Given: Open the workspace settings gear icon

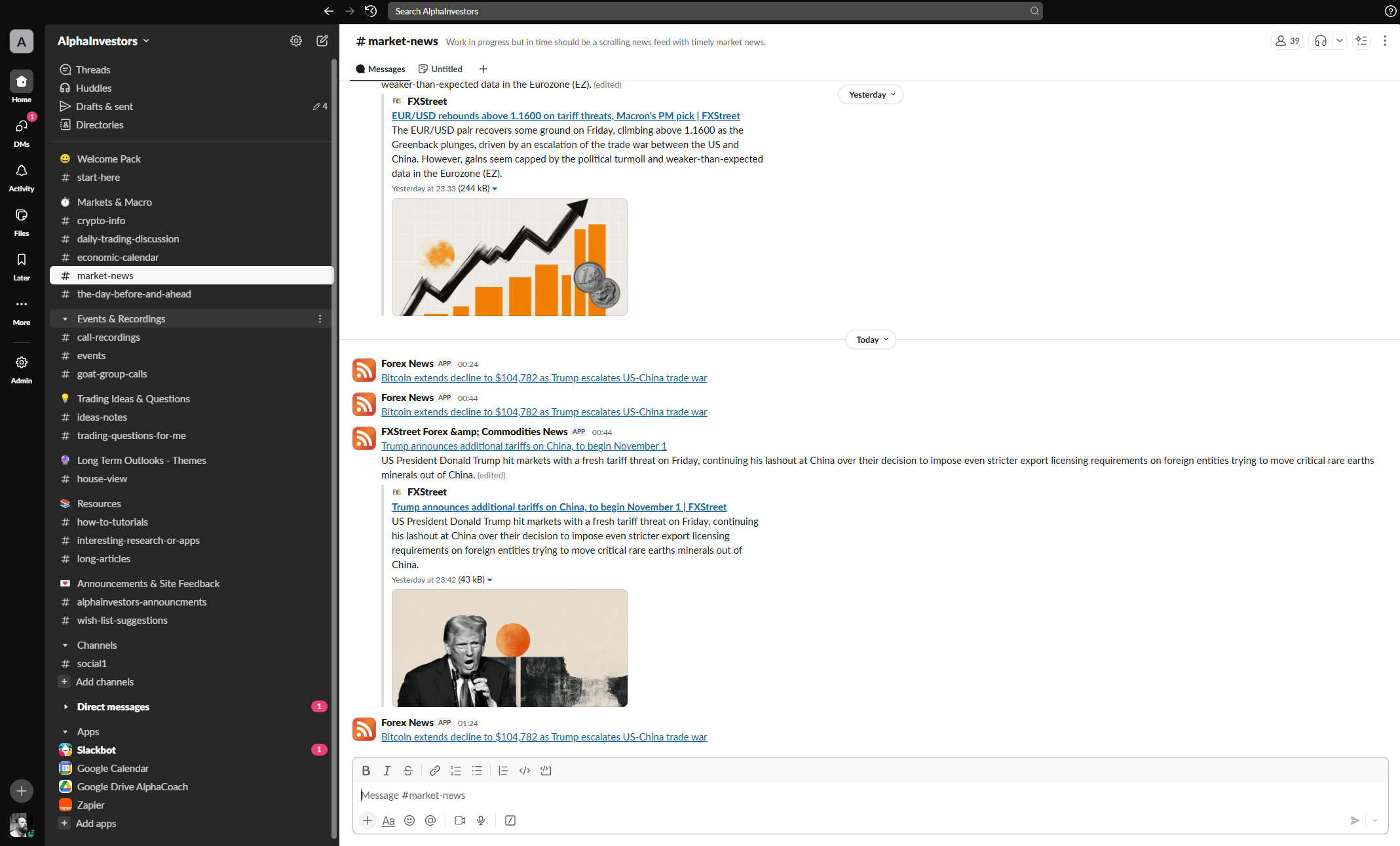Looking at the screenshot, I should (296, 41).
